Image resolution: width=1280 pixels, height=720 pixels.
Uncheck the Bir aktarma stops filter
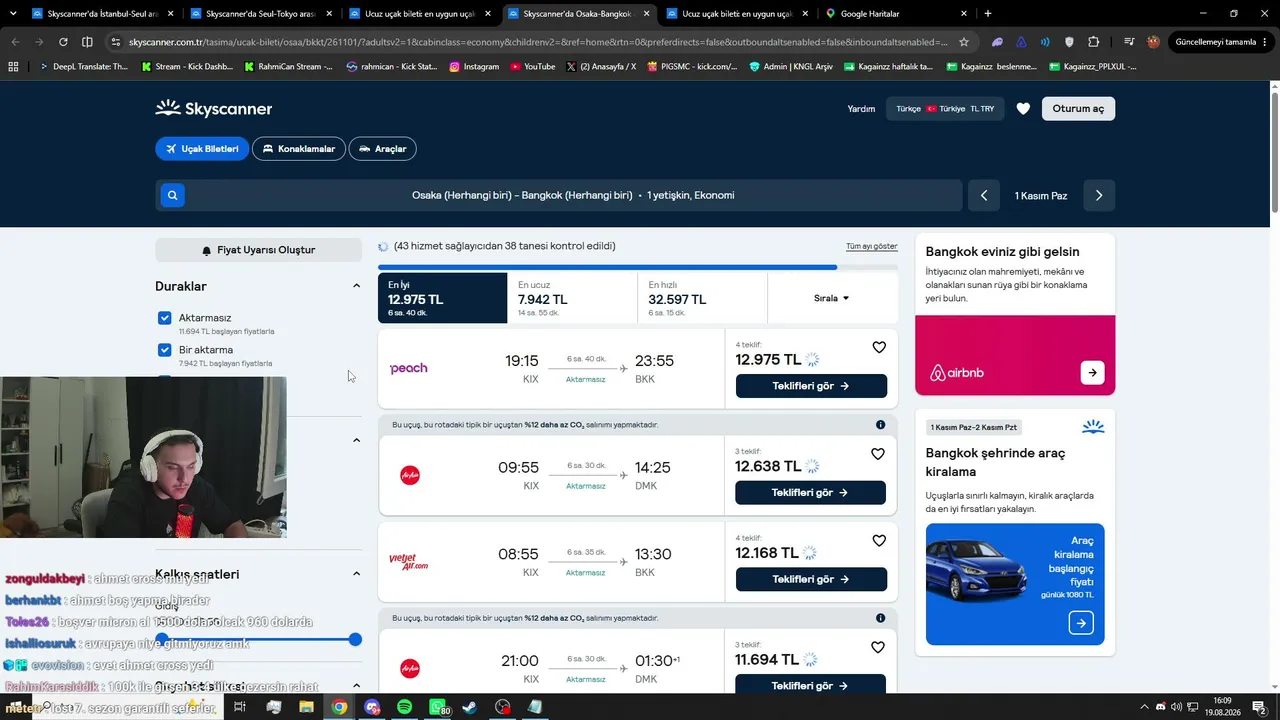[x=165, y=350]
